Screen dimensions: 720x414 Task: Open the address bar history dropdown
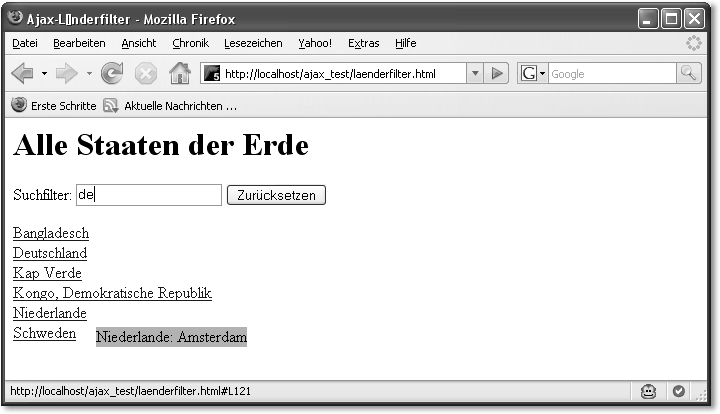[x=475, y=74]
